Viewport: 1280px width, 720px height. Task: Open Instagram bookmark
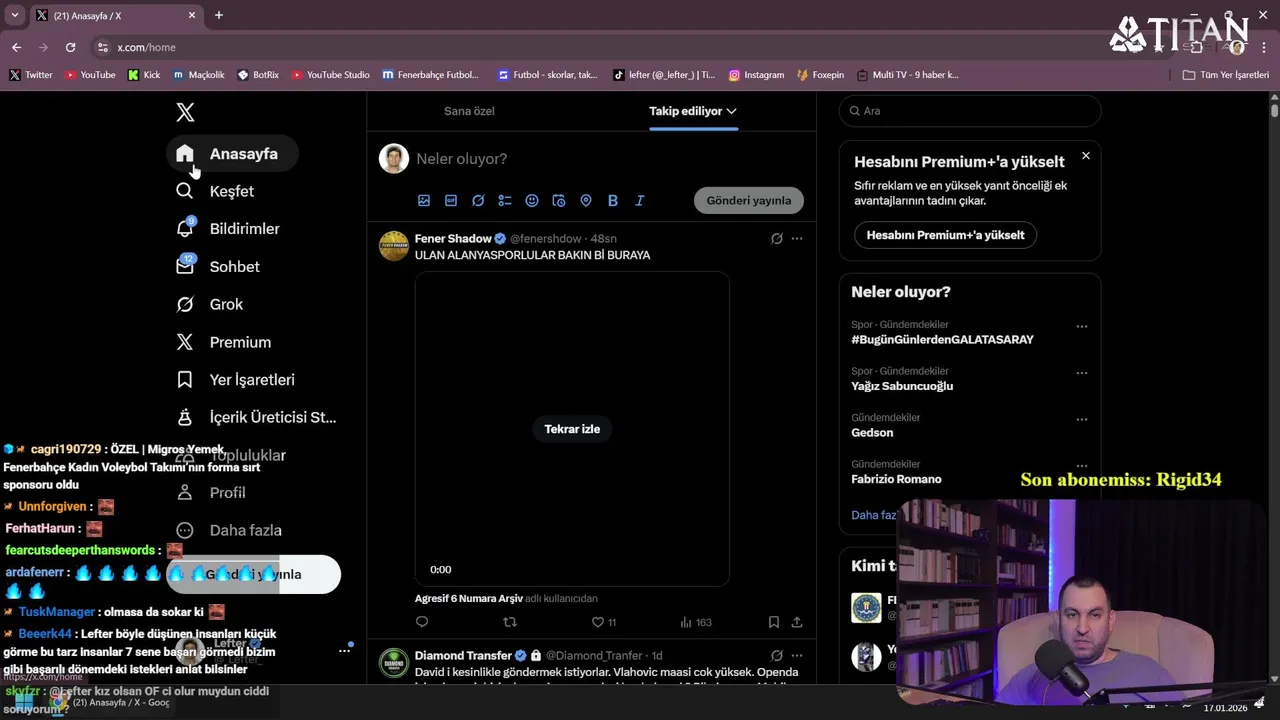click(756, 75)
